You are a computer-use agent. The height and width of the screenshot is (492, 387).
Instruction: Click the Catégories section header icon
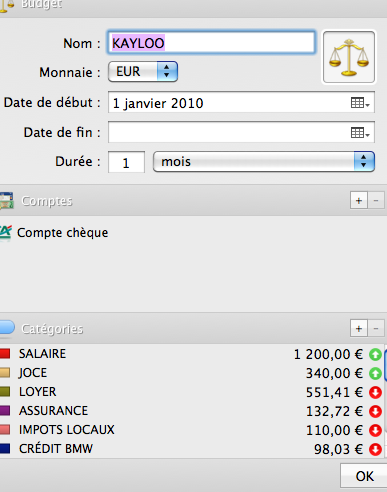[x=7, y=327]
